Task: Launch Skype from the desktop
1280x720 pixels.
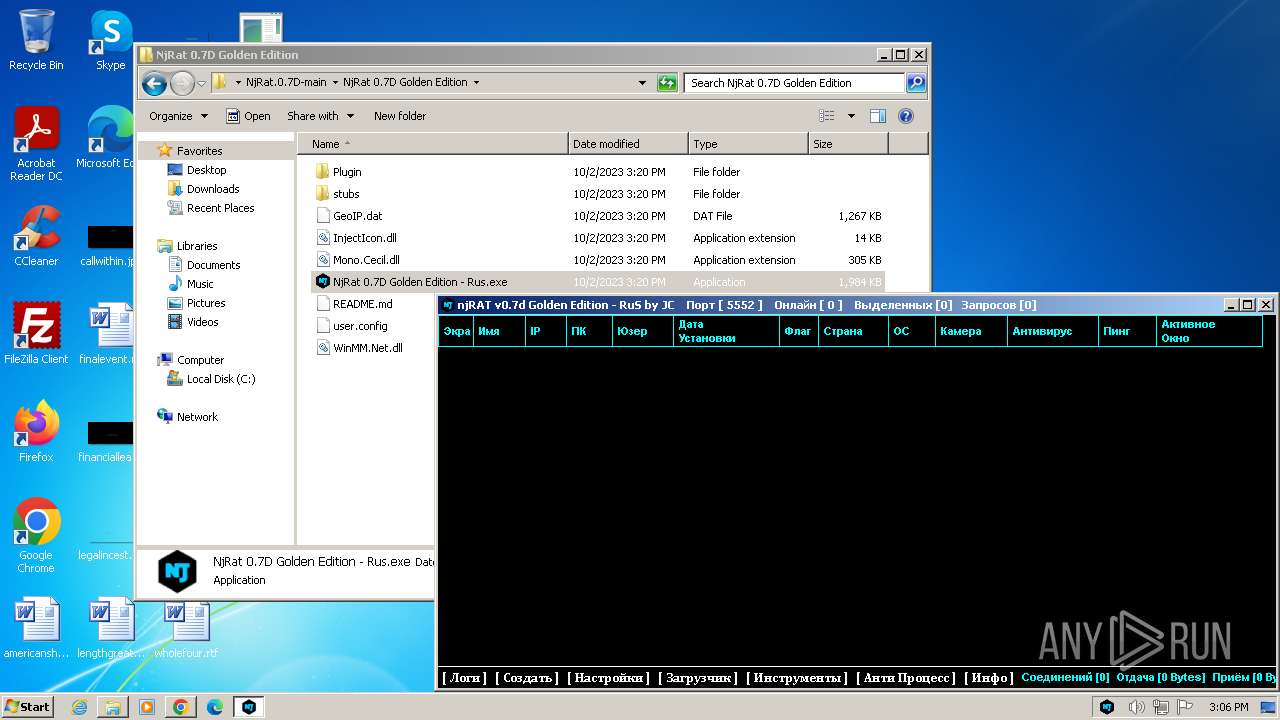Action: (x=110, y=40)
